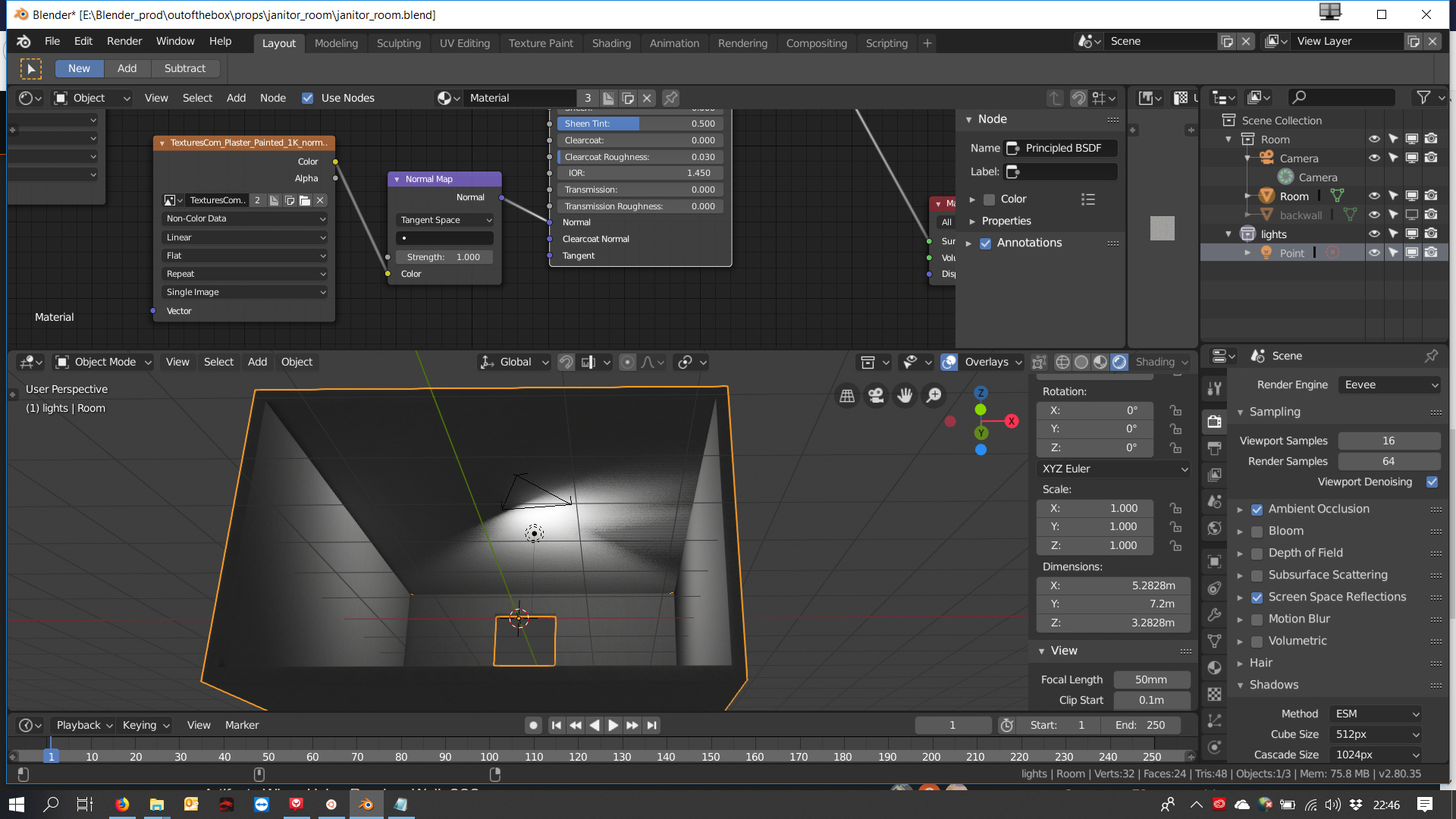Viewport: 1456px width, 819px height.
Task: Open the Render Engine Eevee dropdown
Action: [1389, 384]
